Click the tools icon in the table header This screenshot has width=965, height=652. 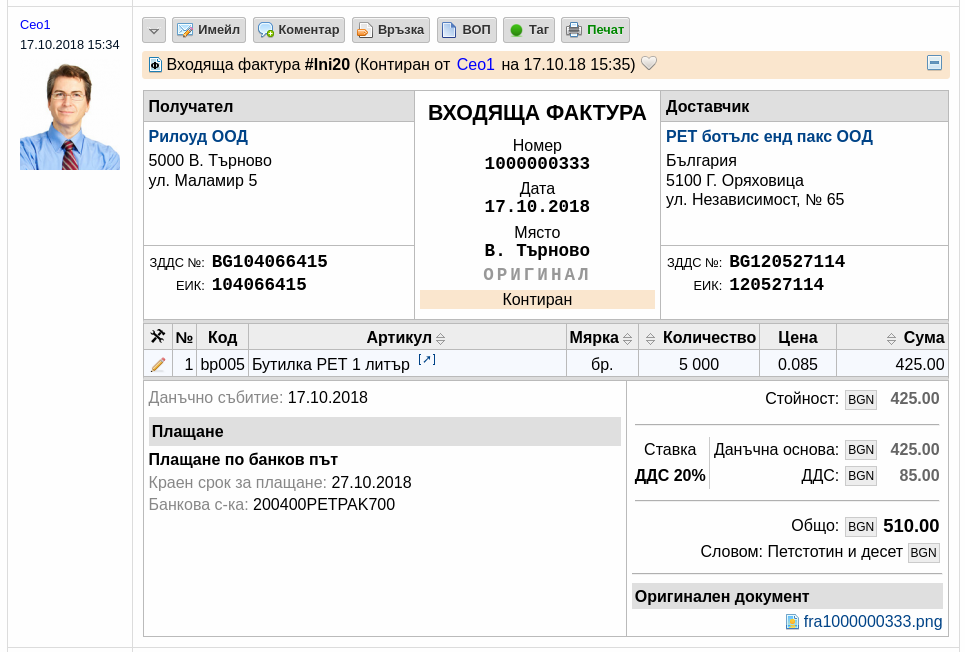point(158,337)
